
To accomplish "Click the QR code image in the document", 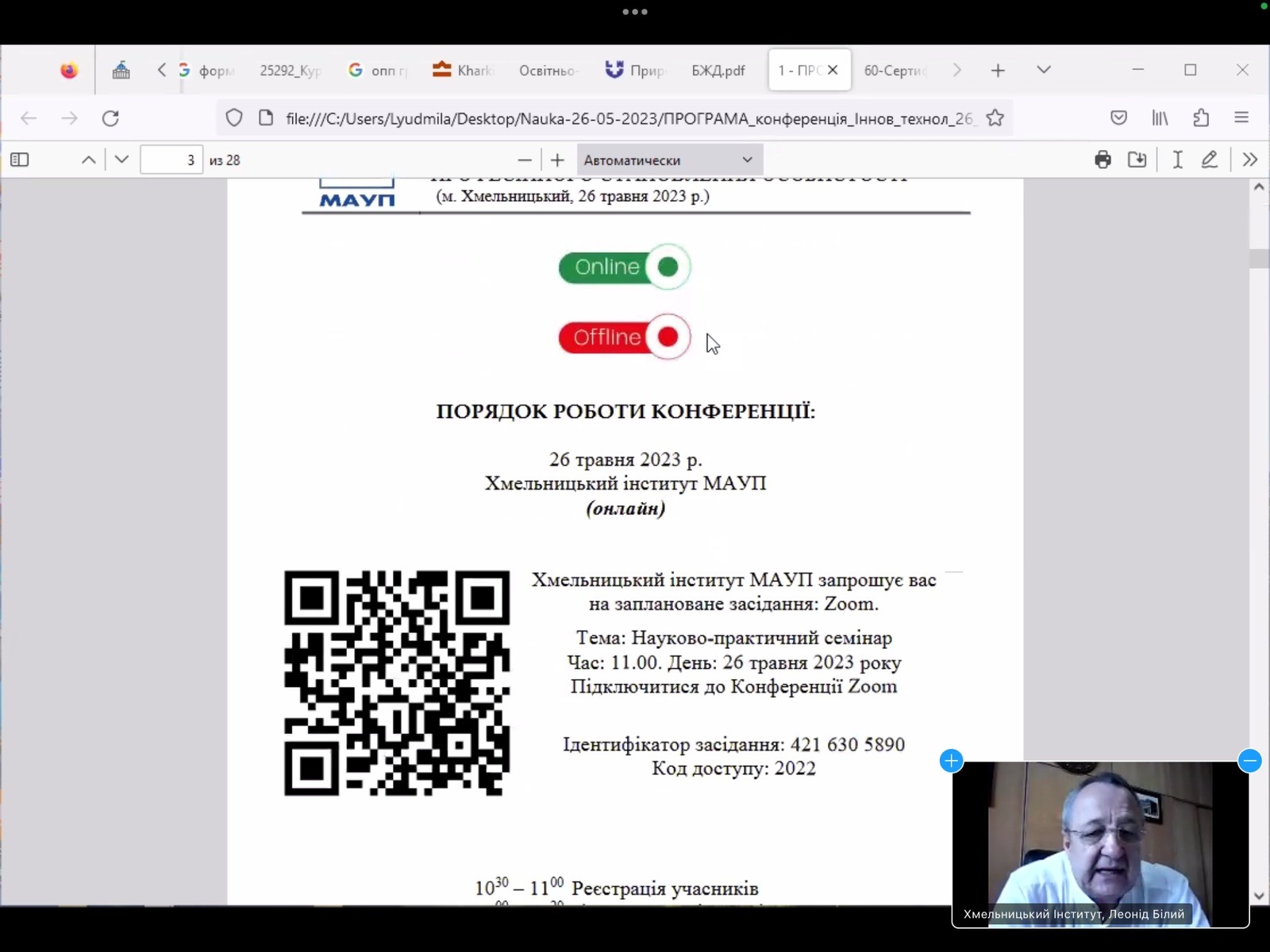I will [397, 683].
